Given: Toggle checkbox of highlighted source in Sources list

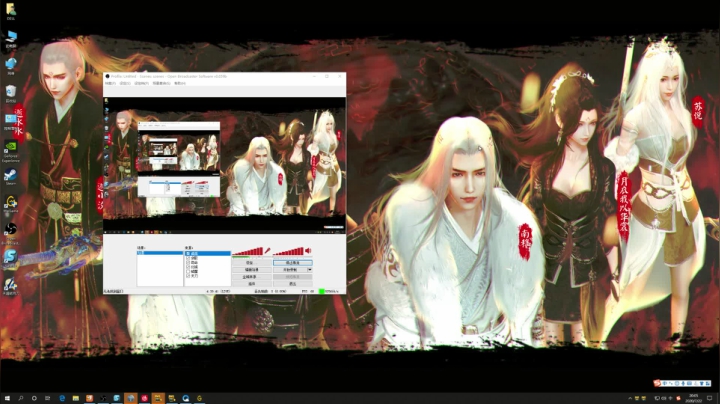Looking at the screenshot, I should [188, 253].
